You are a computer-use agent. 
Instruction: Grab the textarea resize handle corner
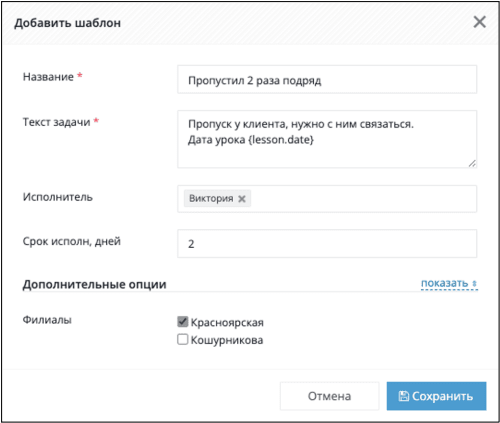tap(472, 163)
